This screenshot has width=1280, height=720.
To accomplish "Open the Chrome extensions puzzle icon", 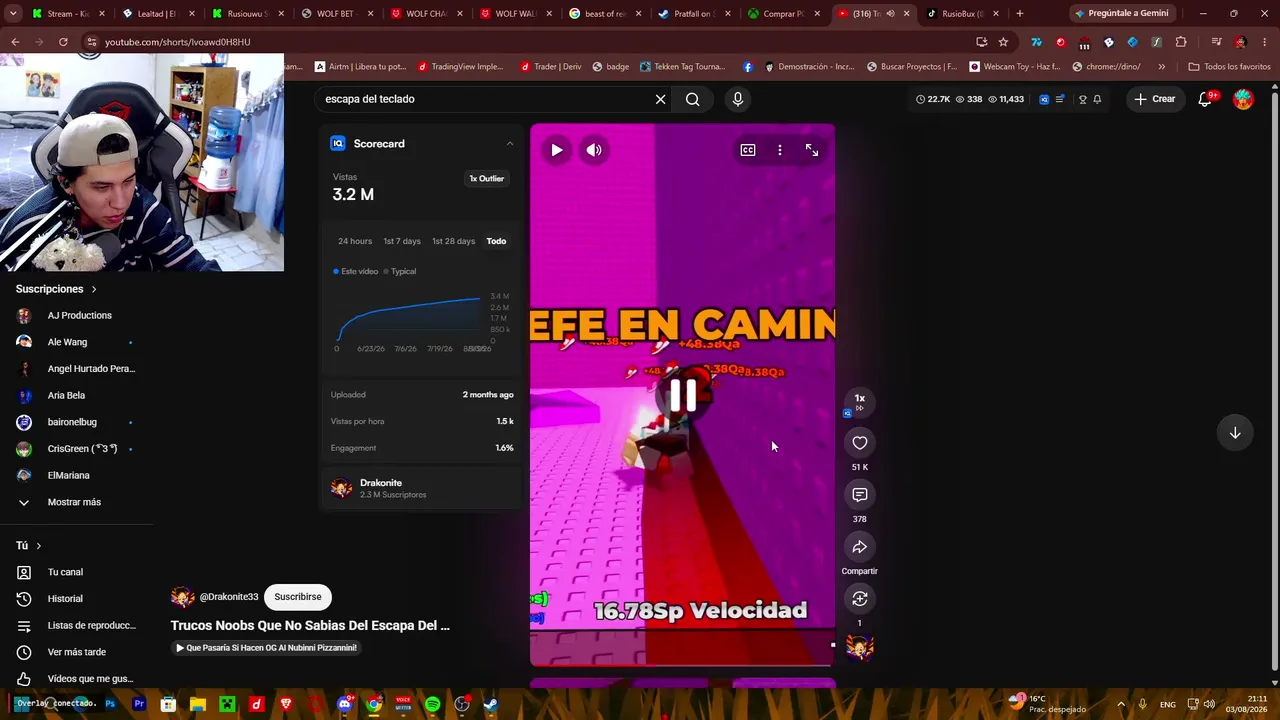I will (1181, 42).
